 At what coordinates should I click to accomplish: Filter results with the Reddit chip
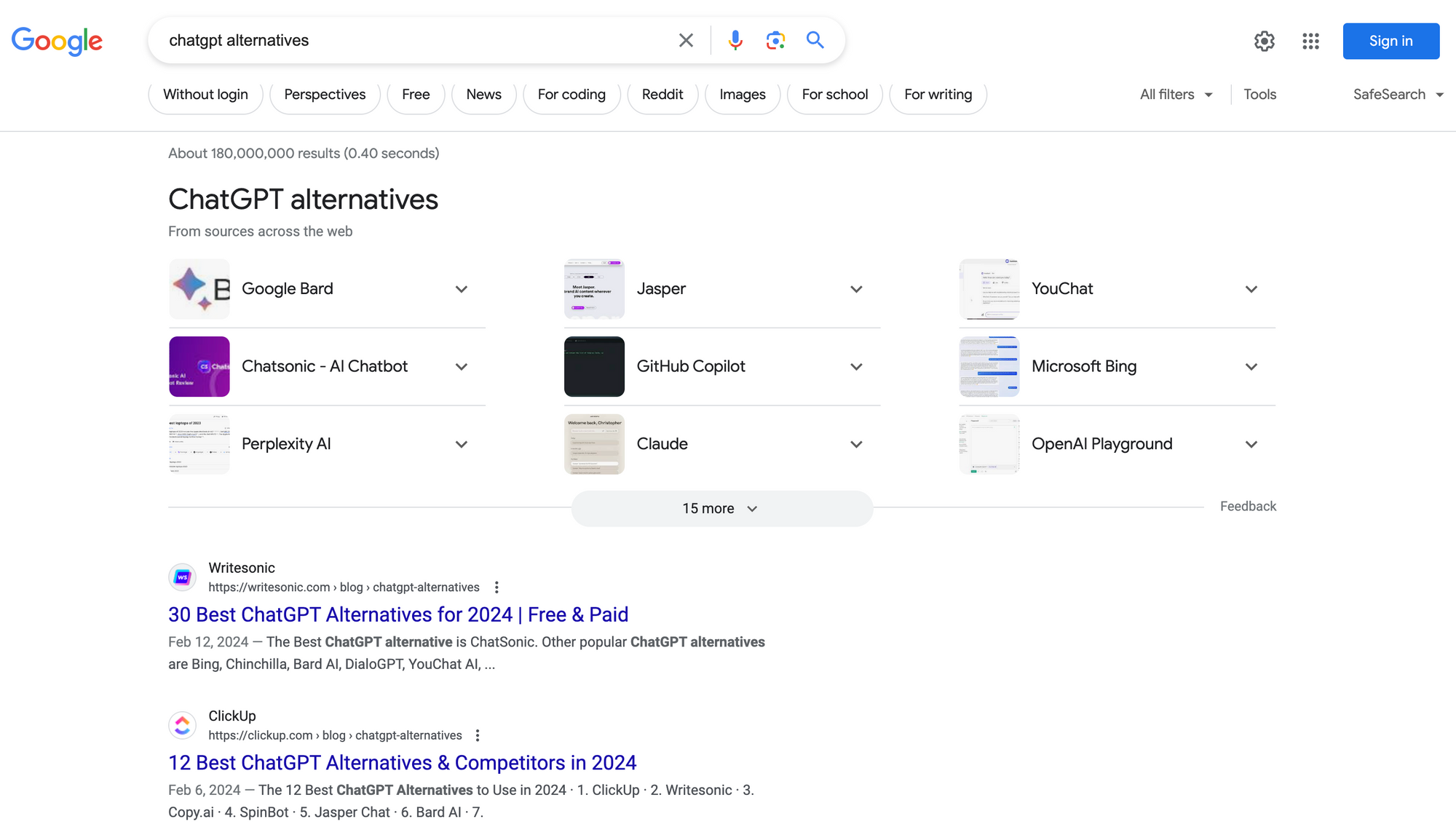point(662,94)
